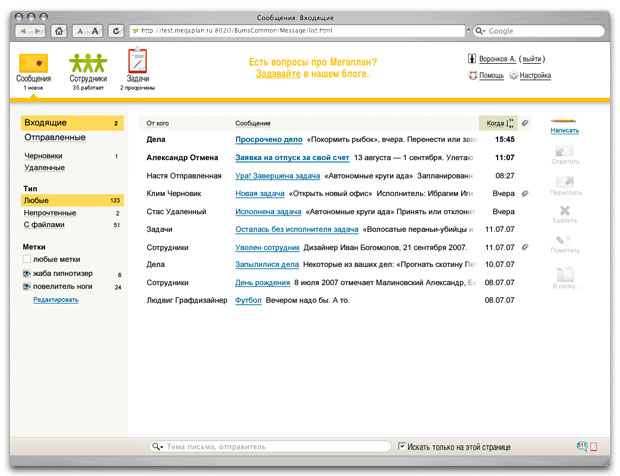Image resolution: width=620 pixels, height=476 pixels.
Task: Click the Удалить cross icon
Action: tap(564, 212)
